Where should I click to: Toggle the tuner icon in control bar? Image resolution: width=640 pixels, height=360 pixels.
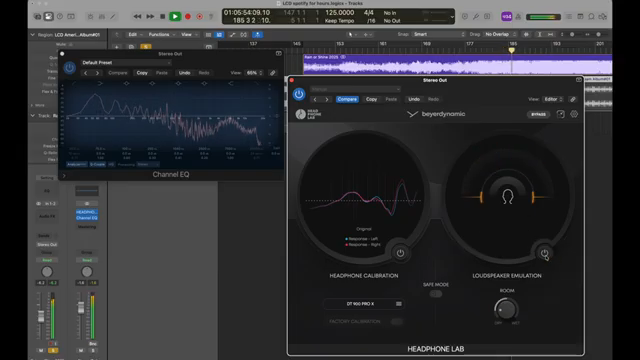[x=476, y=17]
